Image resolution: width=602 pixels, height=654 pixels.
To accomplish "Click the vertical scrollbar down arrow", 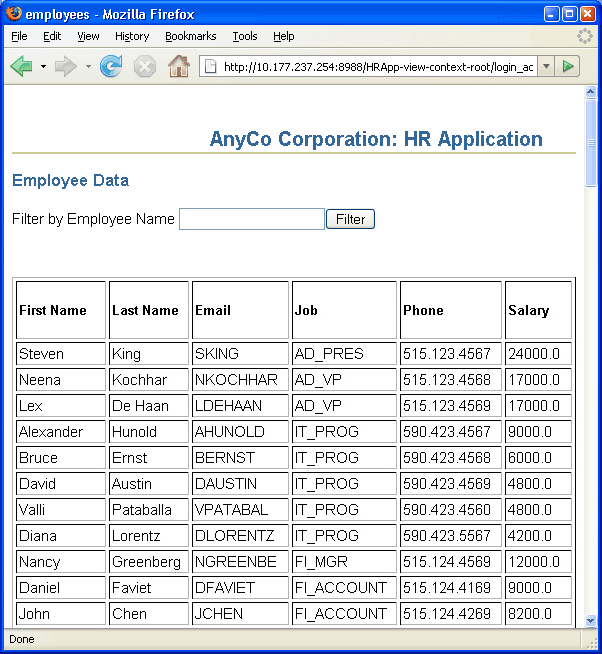I will pos(591,619).
